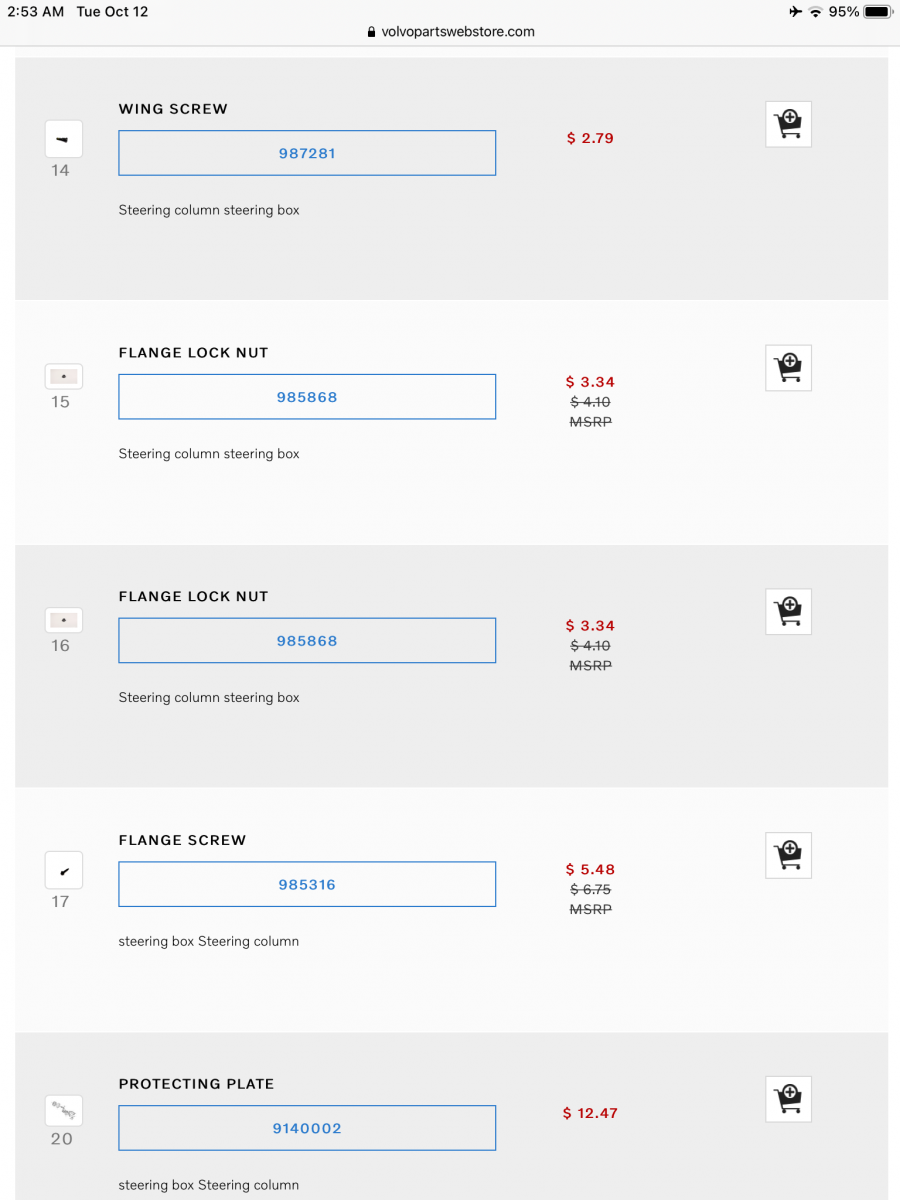Screen dimensions: 900x1200
Task: Open the Flange Screw thumbnail for item 17
Action: click(63, 870)
